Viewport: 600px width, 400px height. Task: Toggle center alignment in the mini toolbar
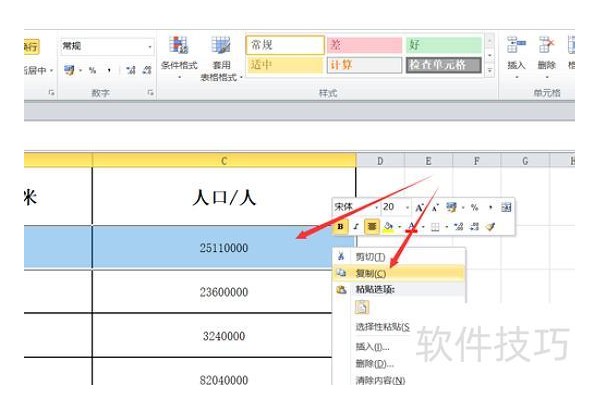[371, 227]
